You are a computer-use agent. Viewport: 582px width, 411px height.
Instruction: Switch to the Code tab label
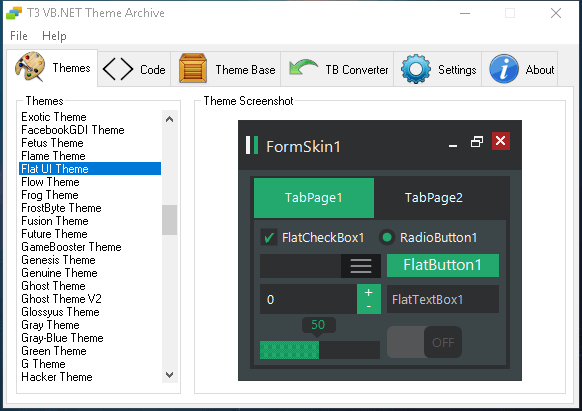tap(153, 70)
